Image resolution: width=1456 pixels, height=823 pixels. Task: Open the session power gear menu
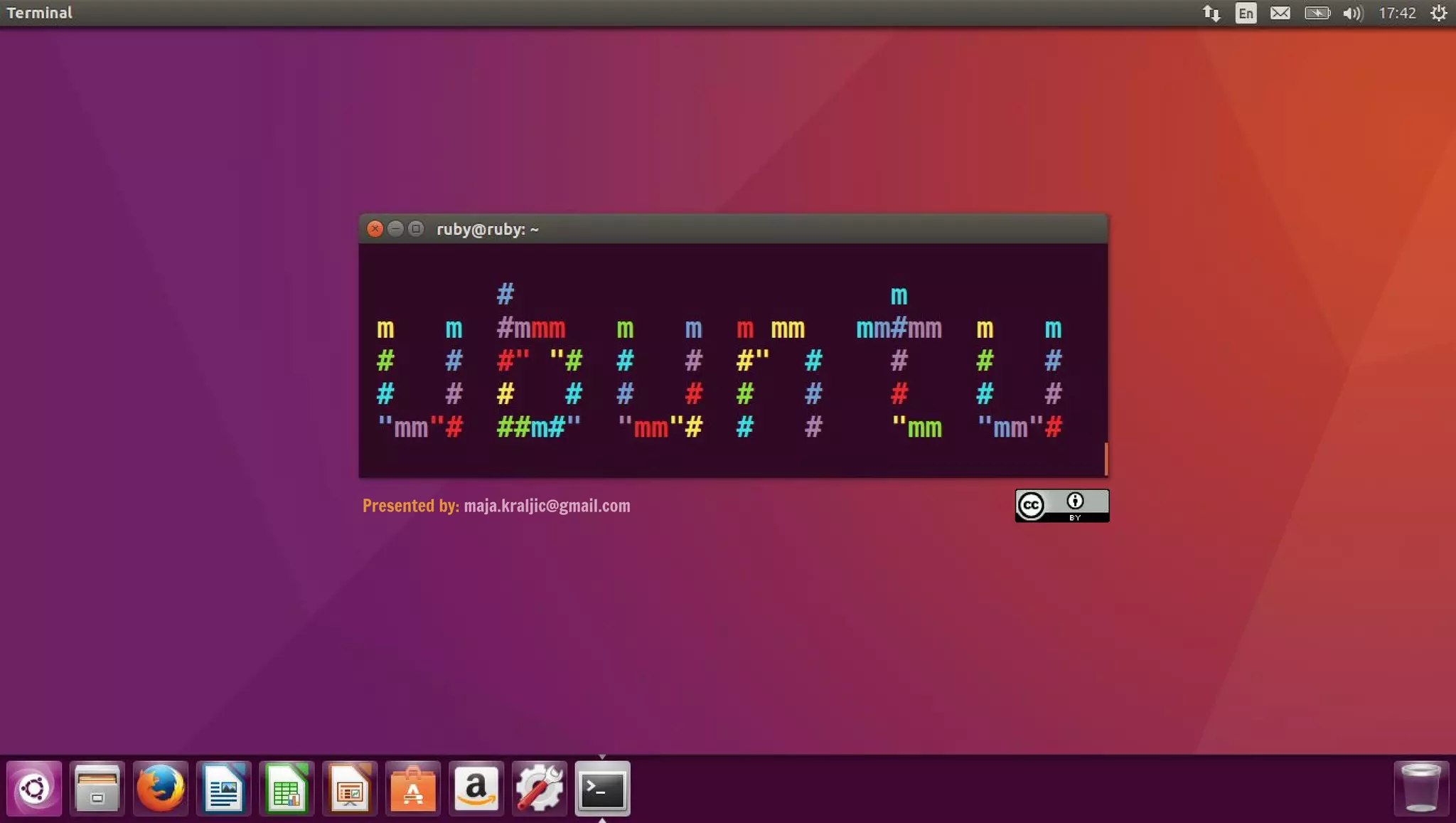[x=1438, y=14]
